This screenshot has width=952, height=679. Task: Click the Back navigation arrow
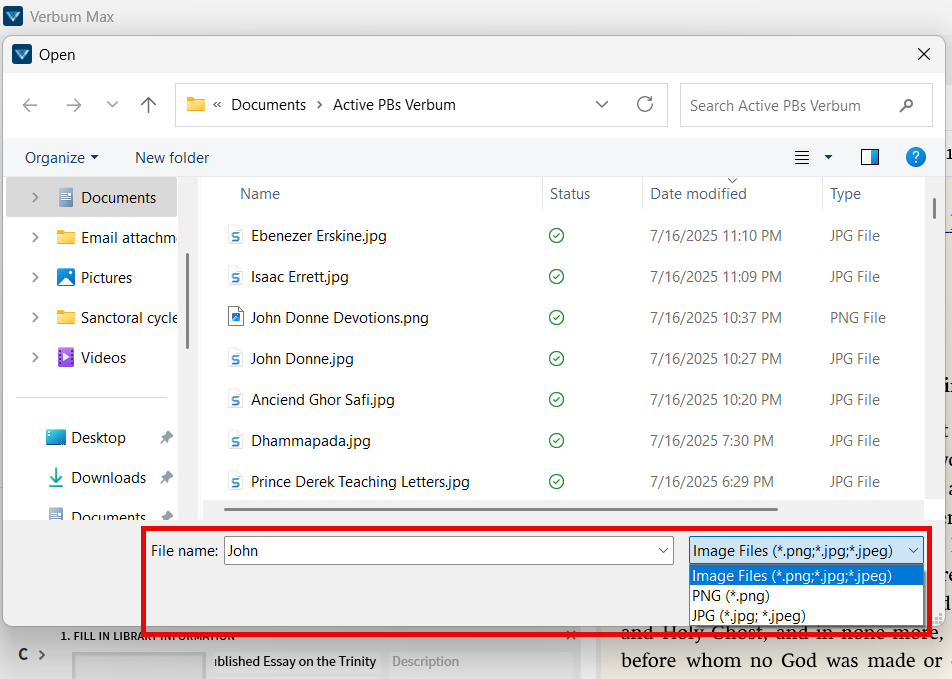(30, 105)
